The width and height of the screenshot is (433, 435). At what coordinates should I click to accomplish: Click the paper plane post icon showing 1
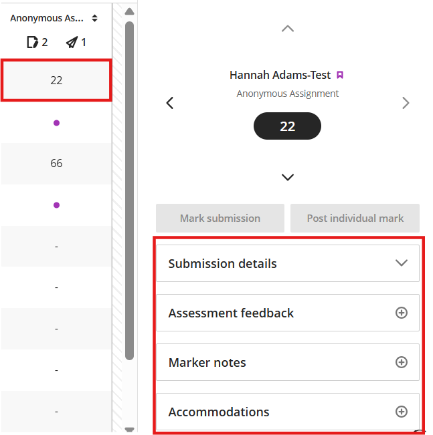[72, 42]
